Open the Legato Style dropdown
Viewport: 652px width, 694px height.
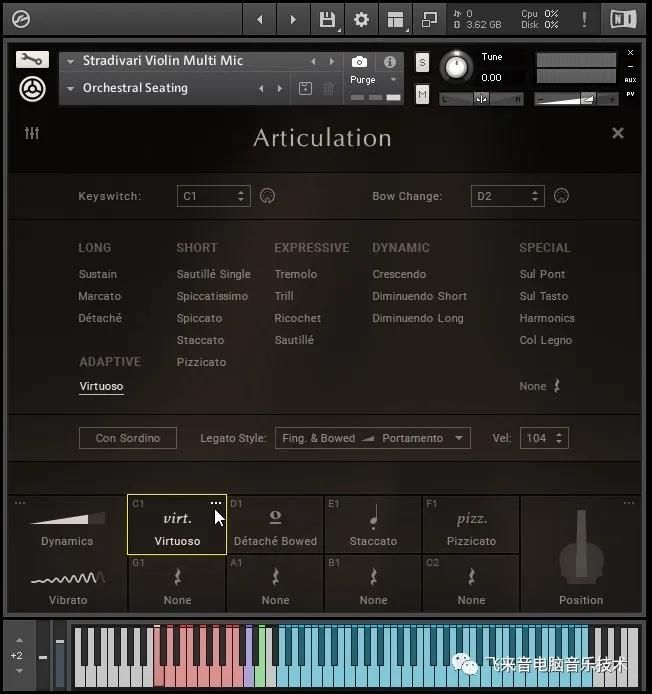(372, 438)
